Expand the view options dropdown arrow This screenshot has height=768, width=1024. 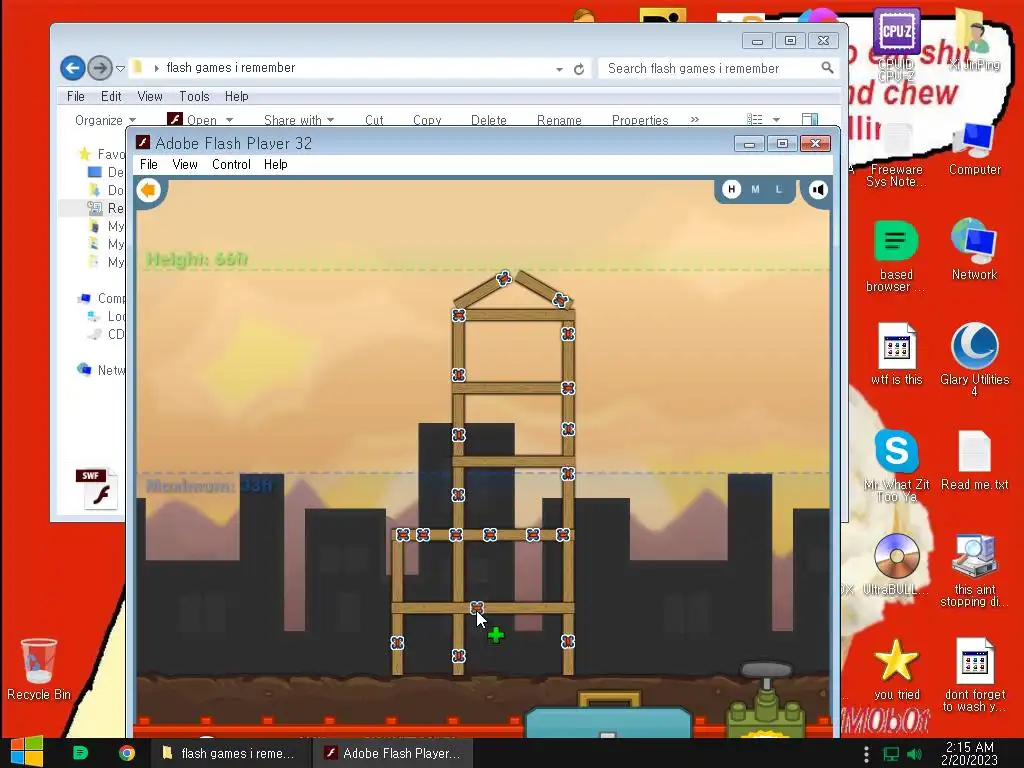point(776,120)
